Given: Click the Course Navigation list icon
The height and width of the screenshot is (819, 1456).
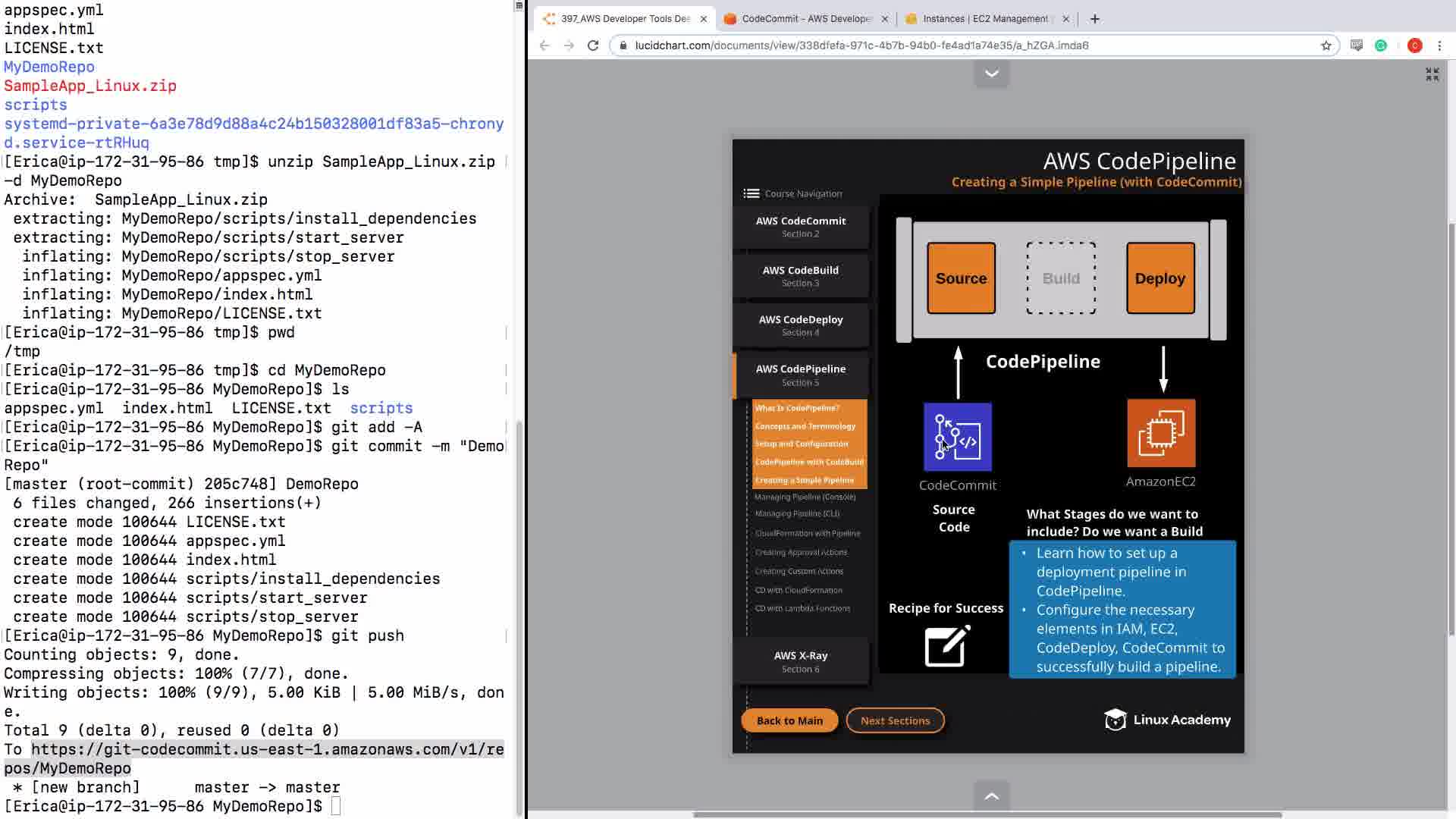Looking at the screenshot, I should click(751, 193).
